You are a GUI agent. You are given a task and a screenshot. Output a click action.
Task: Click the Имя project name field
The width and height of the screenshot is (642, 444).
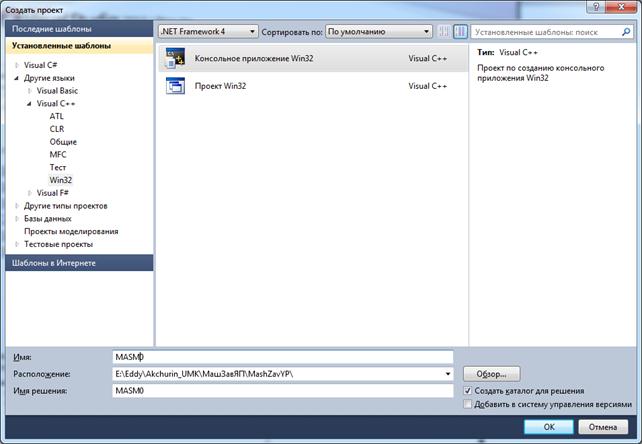(283, 357)
